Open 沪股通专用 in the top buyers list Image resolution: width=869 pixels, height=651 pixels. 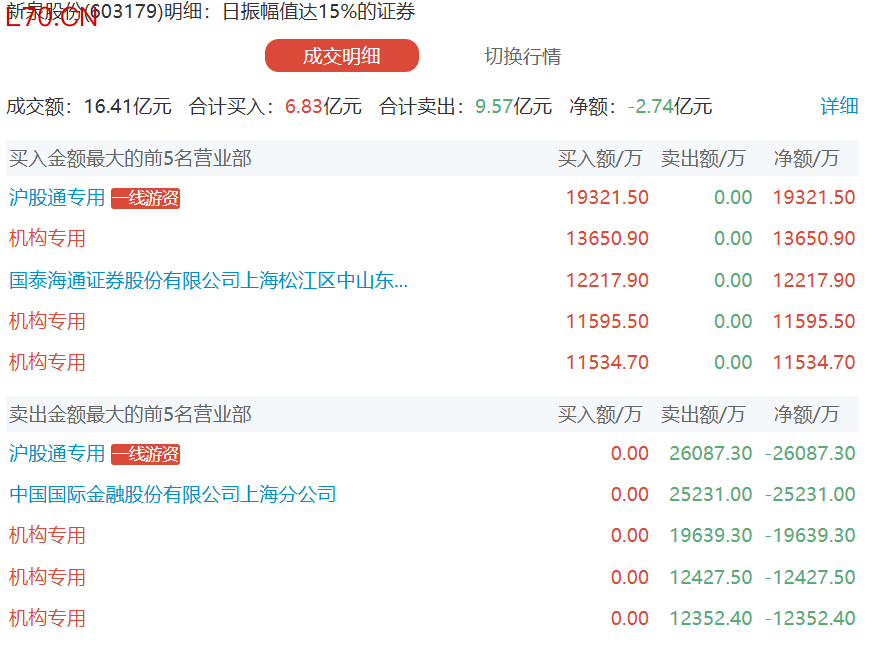pos(57,198)
